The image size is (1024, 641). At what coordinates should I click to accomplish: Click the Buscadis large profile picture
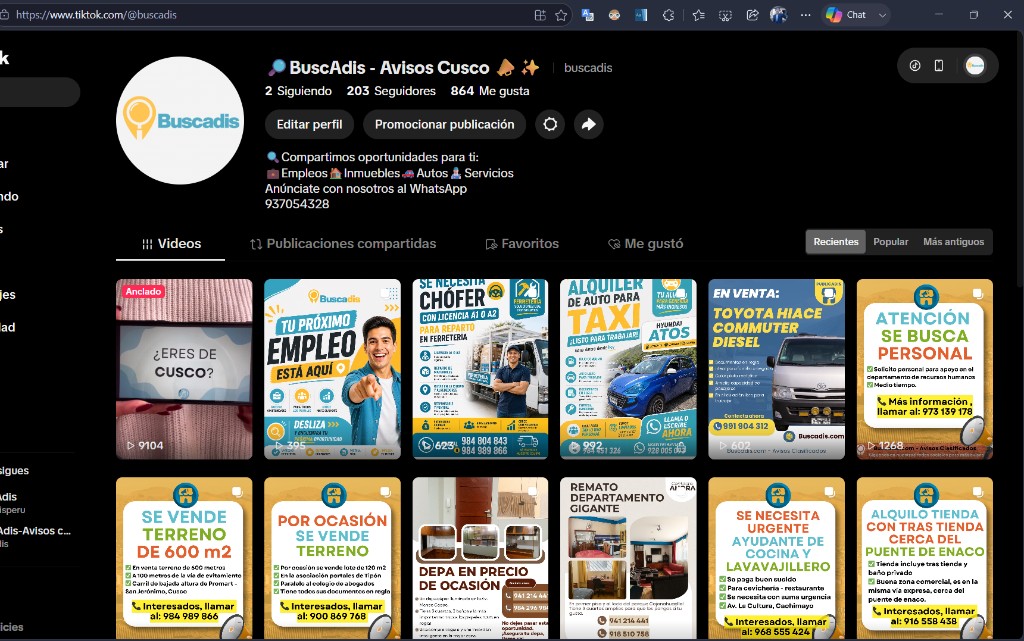[180, 121]
